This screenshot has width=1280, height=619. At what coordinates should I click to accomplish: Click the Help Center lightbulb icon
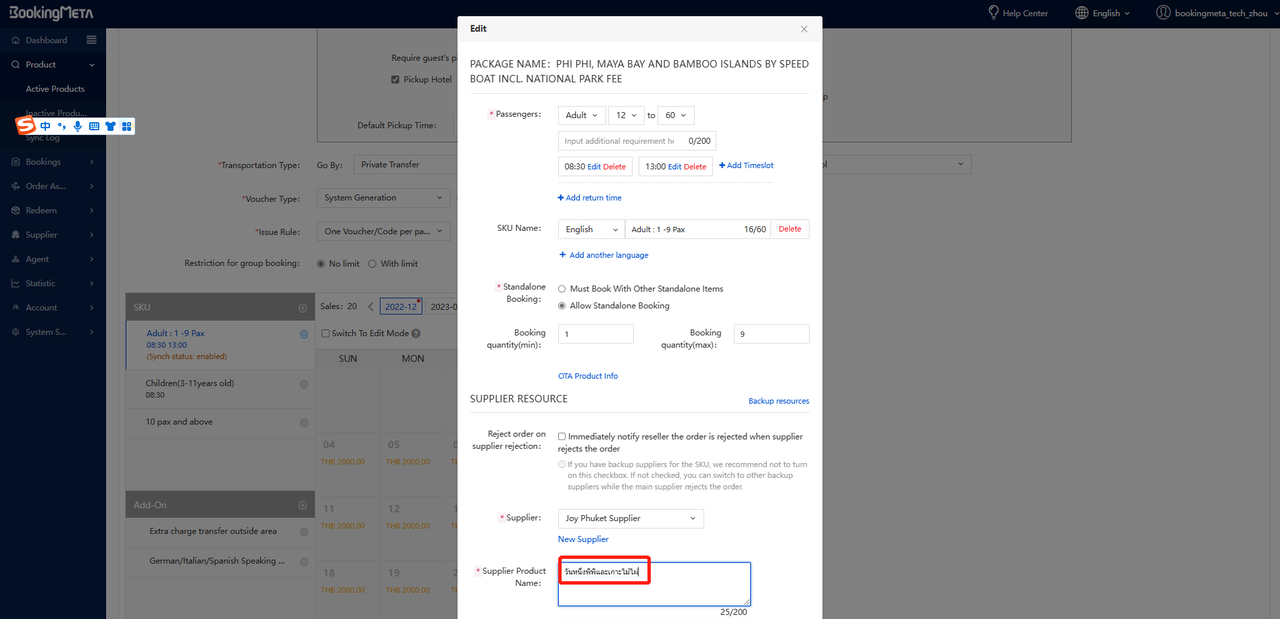click(x=993, y=13)
